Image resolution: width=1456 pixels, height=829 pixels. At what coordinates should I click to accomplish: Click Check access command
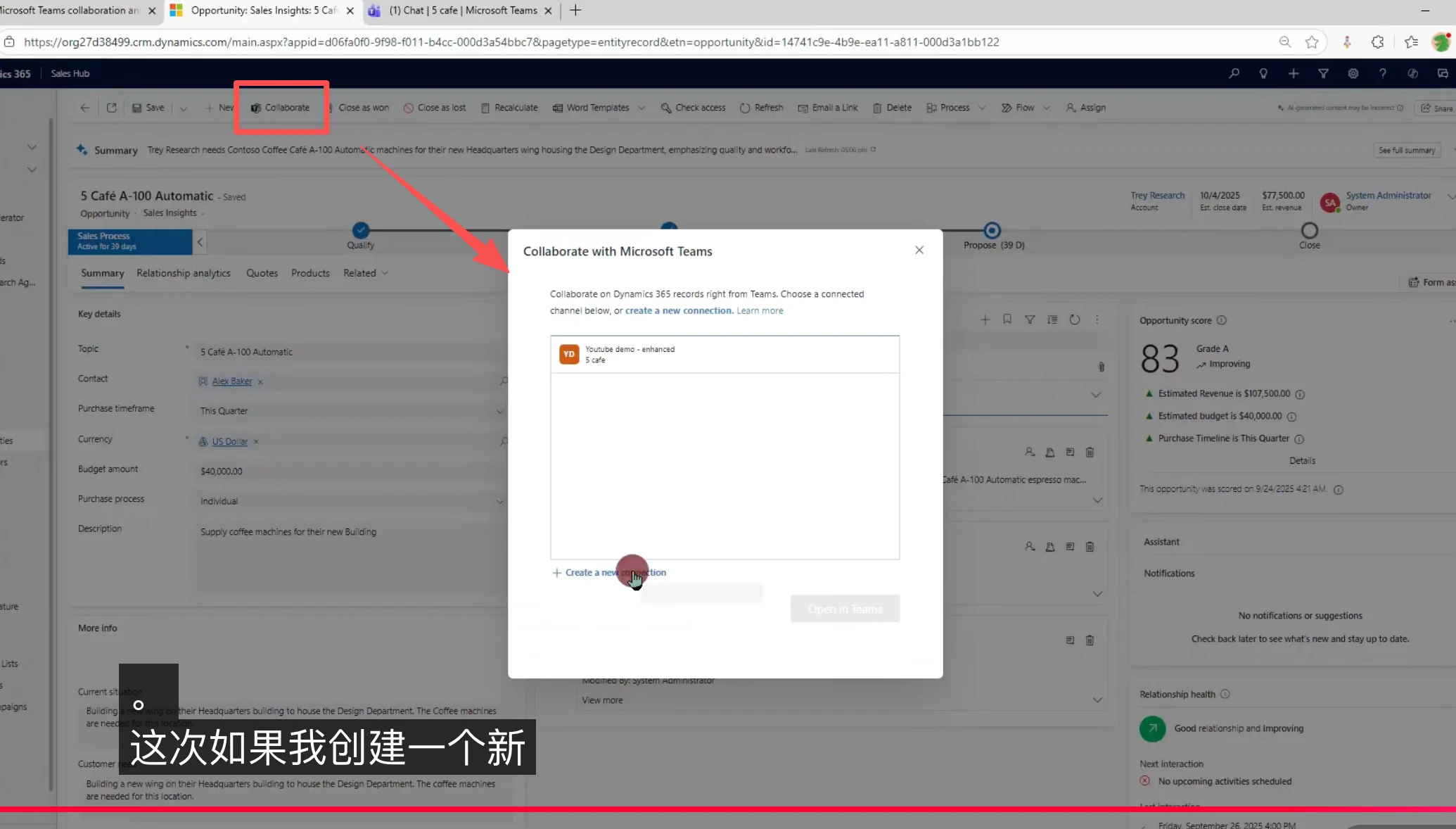pyautogui.click(x=694, y=108)
